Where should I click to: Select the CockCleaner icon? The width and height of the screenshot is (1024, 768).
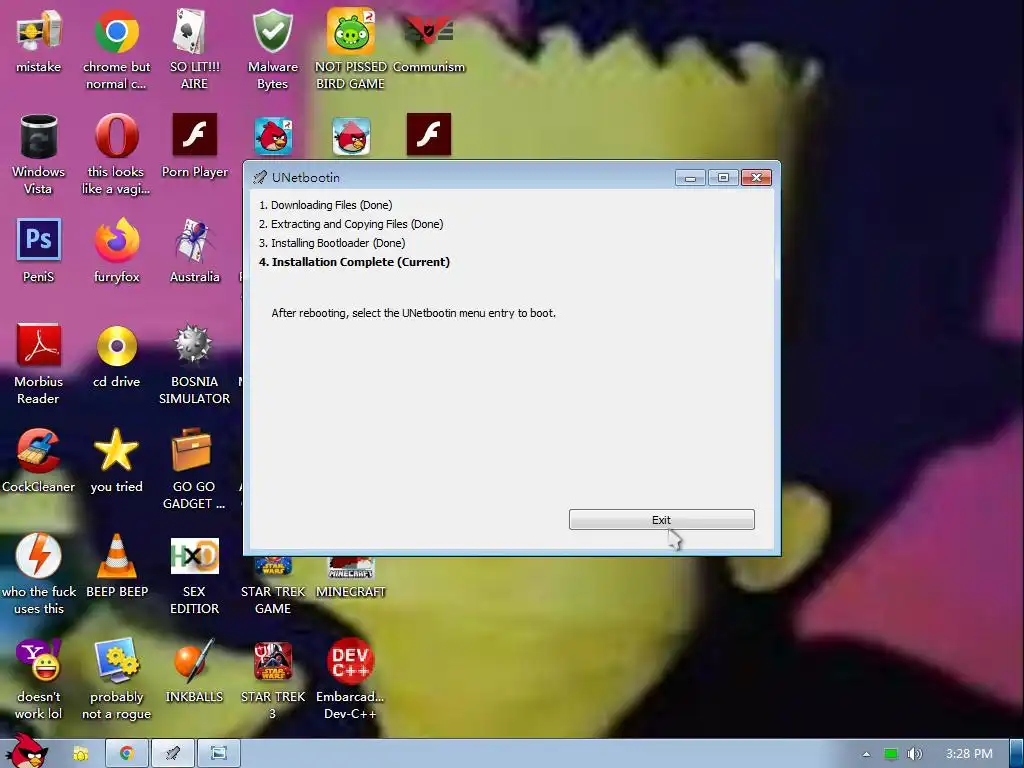pos(39,461)
